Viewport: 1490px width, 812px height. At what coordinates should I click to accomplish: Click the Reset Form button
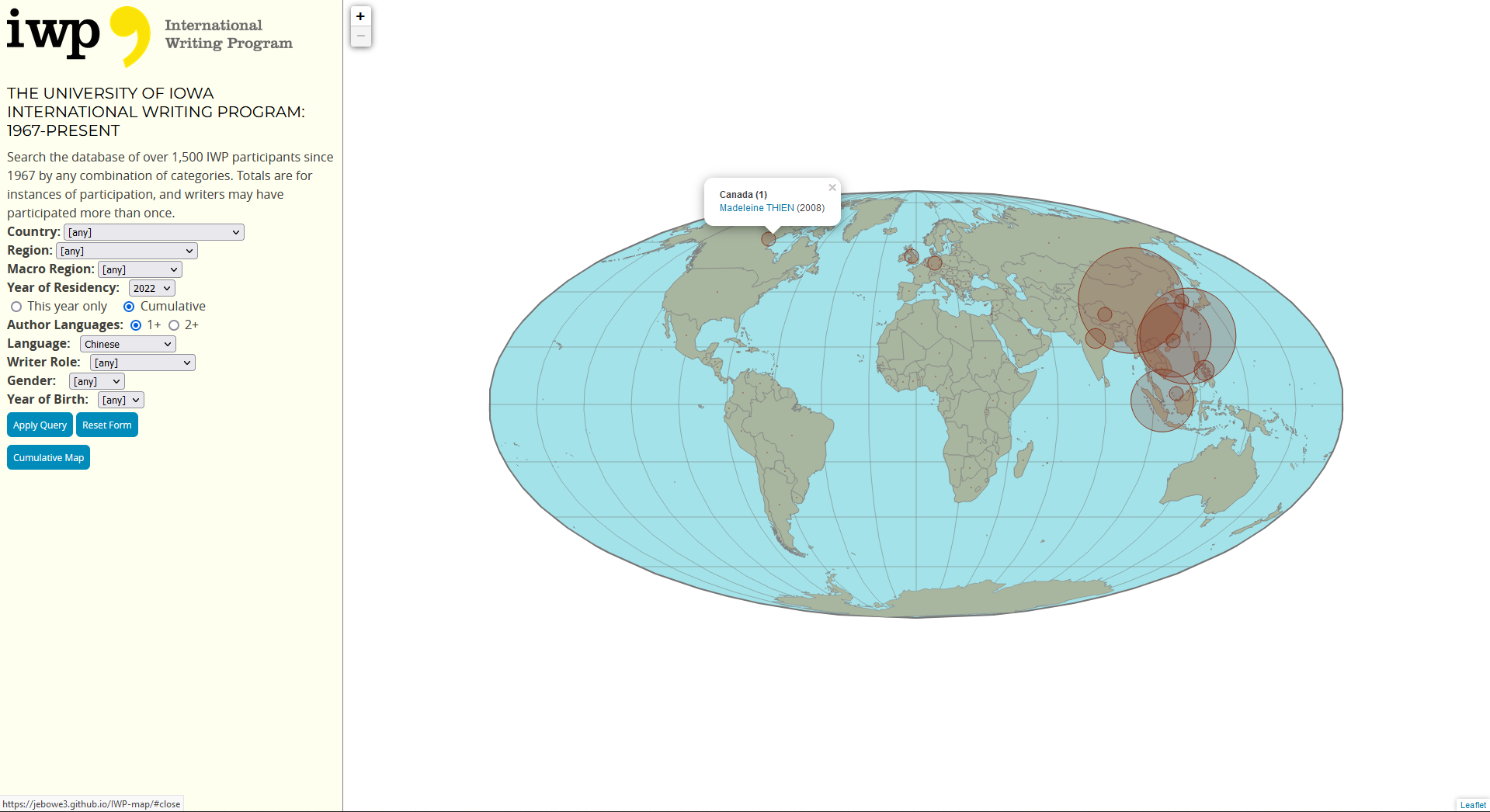(107, 425)
